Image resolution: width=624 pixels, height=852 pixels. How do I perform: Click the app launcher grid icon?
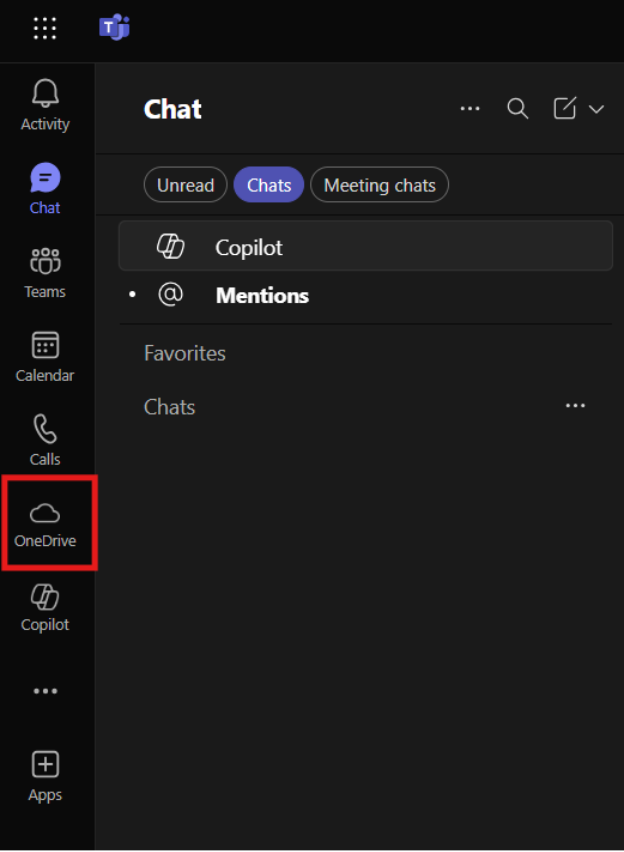pyautogui.click(x=45, y=28)
